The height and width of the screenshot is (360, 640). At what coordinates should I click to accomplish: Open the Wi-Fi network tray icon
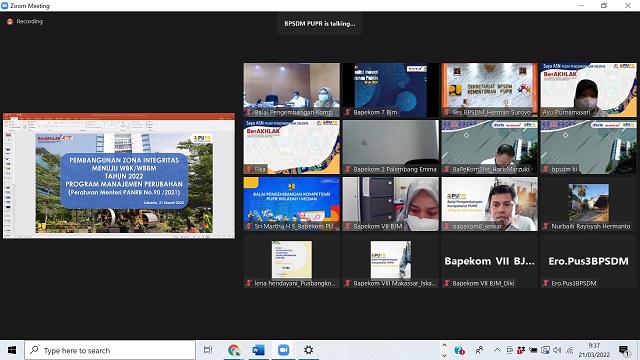pyautogui.click(x=570, y=350)
